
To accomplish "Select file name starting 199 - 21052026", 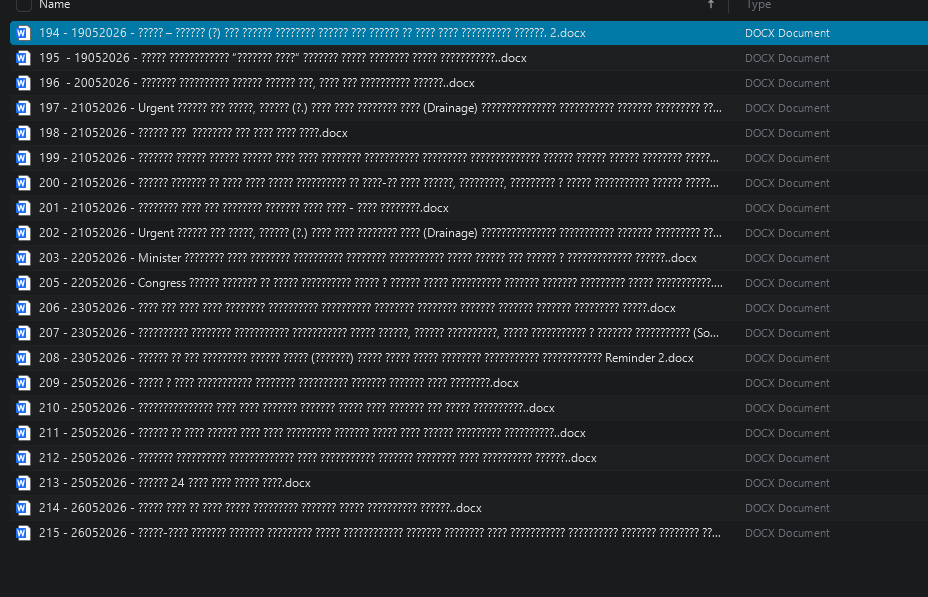I will [379, 158].
